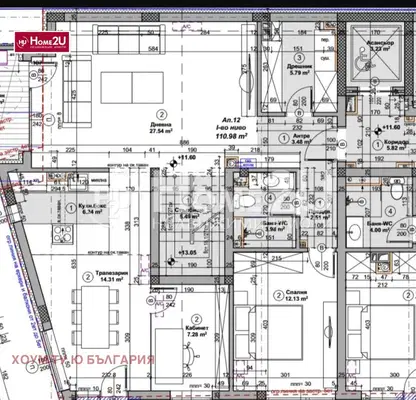
Task: Click the ХОУМ ТУ Ю БЪЛГАРИЯ watermark text
Action: click(83, 360)
